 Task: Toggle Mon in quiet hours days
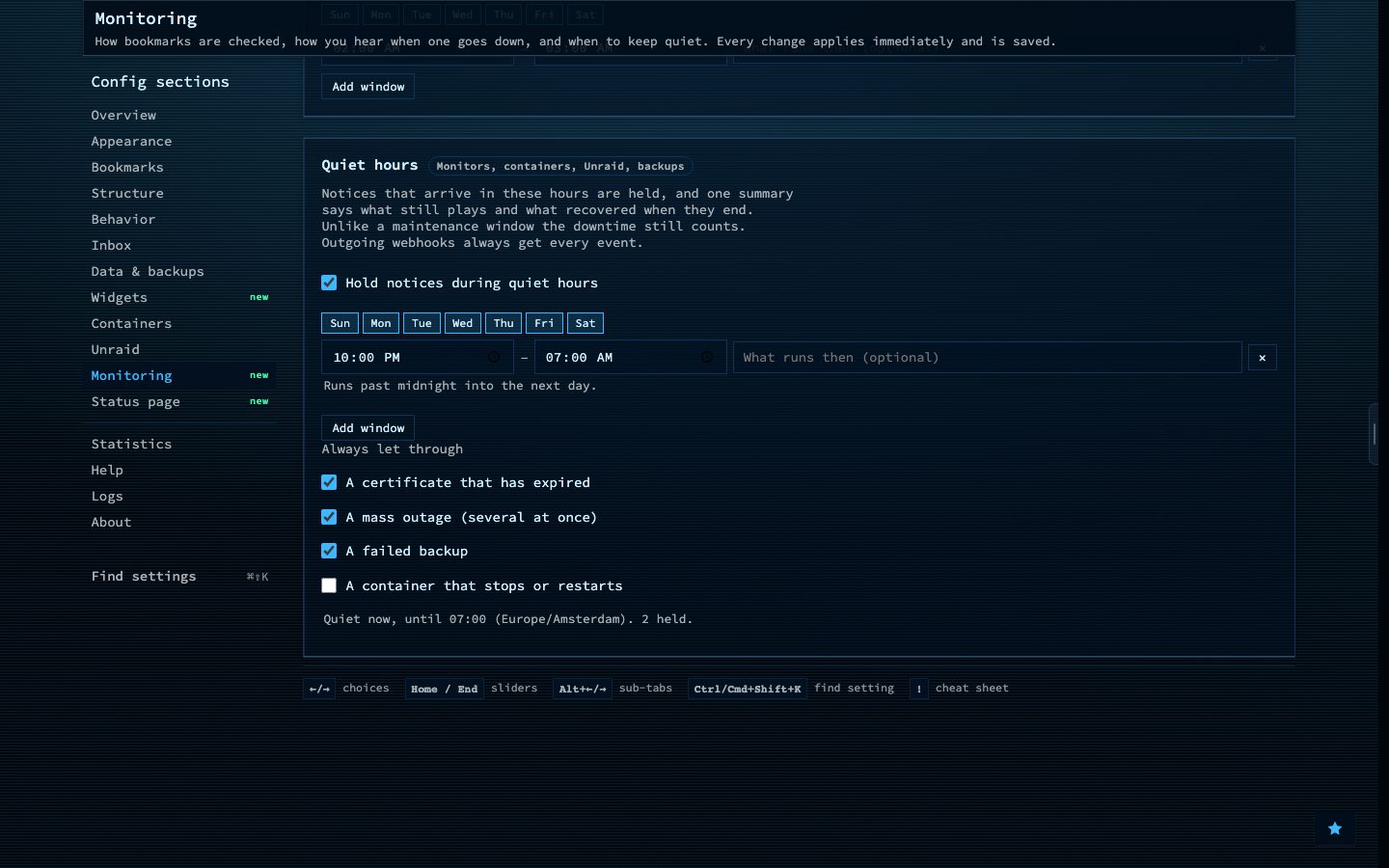click(x=381, y=323)
